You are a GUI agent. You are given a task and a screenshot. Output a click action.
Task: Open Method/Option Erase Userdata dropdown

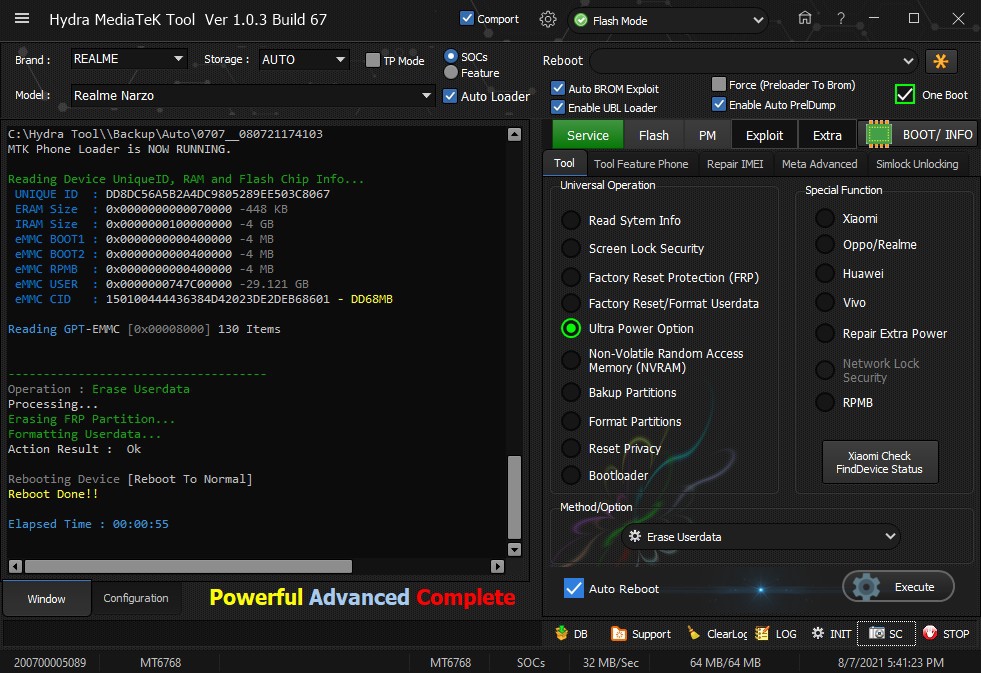pos(761,537)
